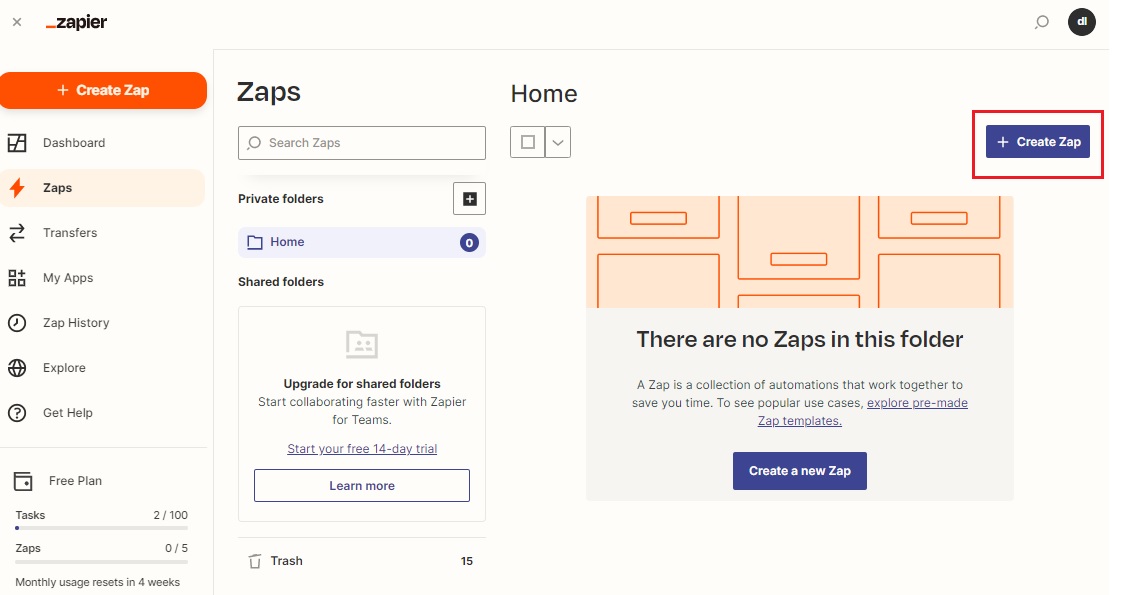Open Explore in the sidebar
The height and width of the screenshot is (595, 1143).
[x=64, y=368]
